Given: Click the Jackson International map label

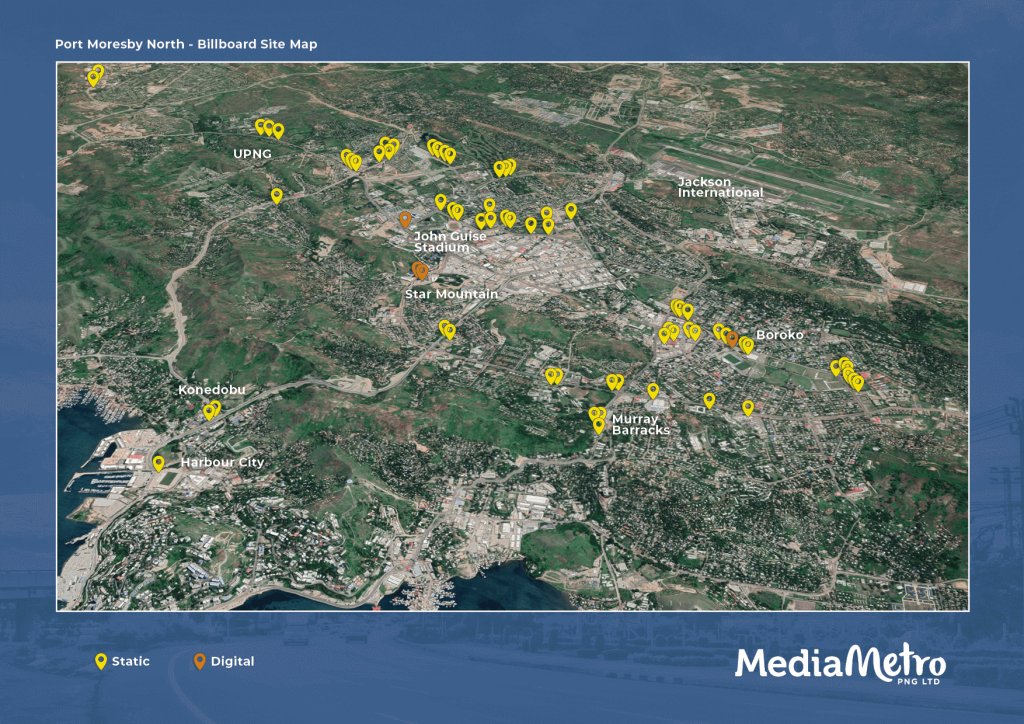Looking at the screenshot, I should 720,187.
